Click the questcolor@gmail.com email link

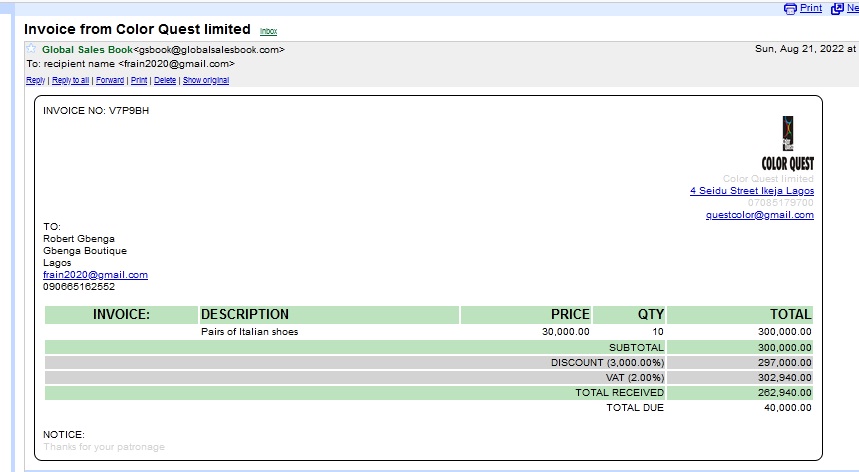pos(760,215)
